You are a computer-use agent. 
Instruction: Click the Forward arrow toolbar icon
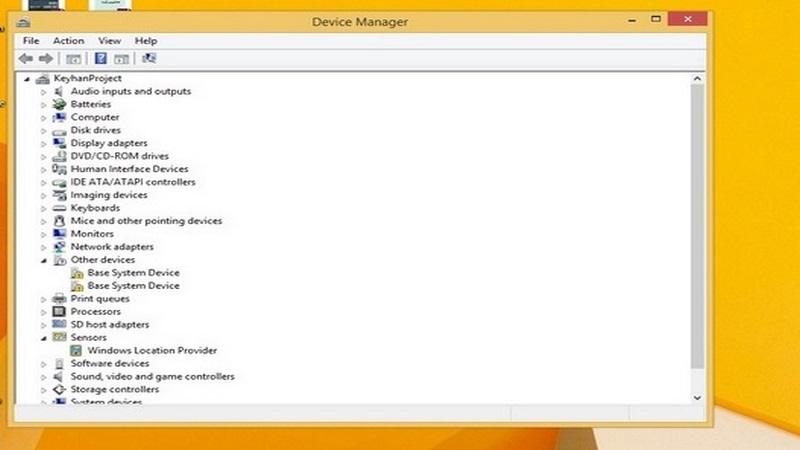point(46,59)
